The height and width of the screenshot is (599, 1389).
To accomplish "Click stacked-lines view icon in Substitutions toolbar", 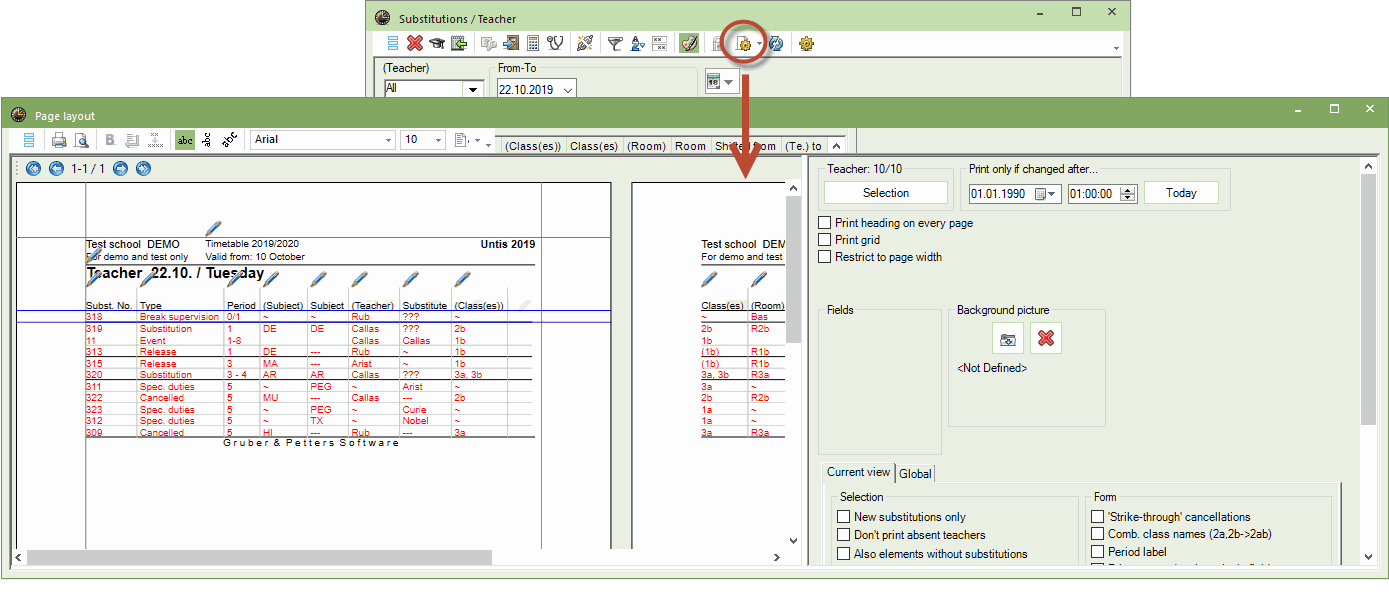I will pos(393,43).
